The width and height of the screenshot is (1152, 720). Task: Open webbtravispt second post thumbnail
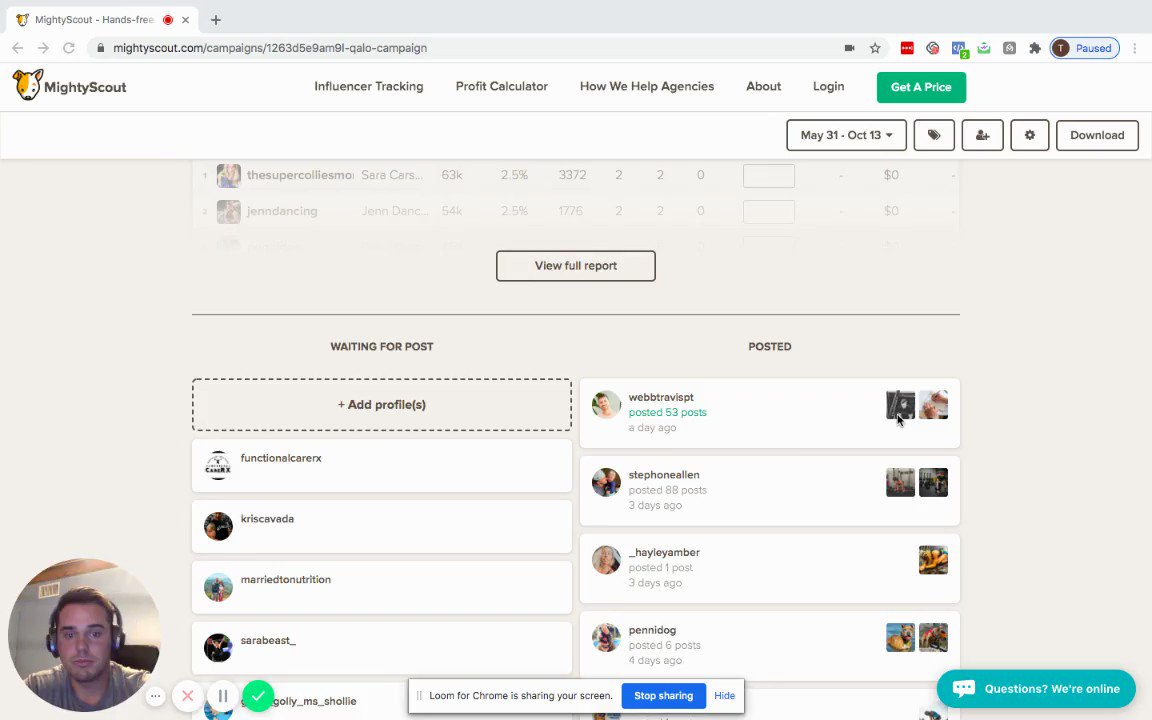click(933, 405)
